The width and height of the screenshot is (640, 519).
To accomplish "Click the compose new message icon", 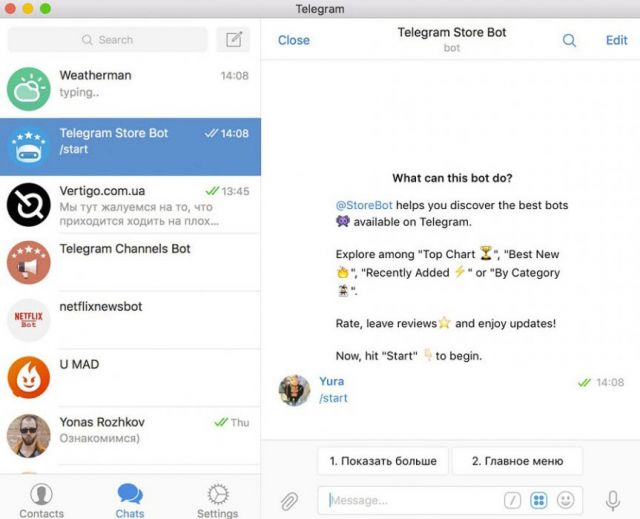I will tap(233, 40).
